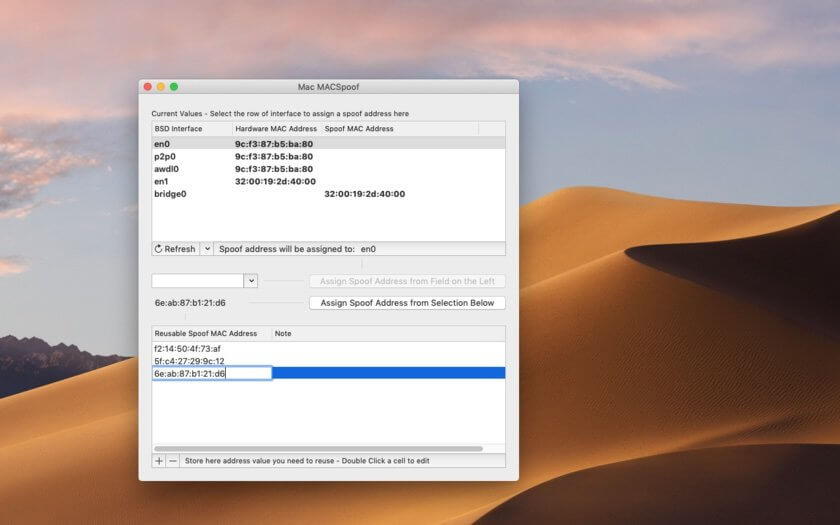This screenshot has width=840, height=525.
Task: Minimize the Mac MACSpoof window
Action: click(160, 87)
